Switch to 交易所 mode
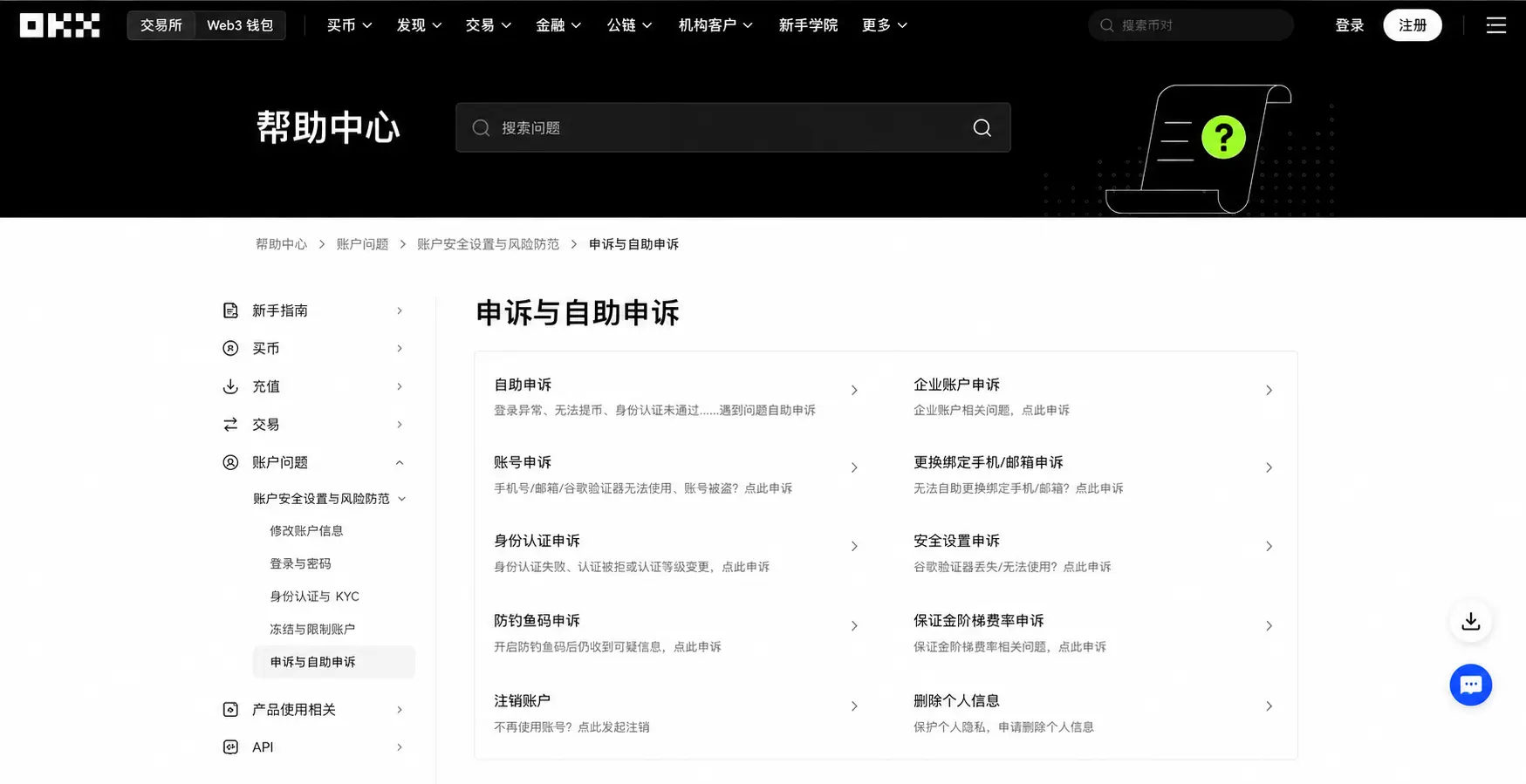Screen dimensions: 1526x784 tap(161, 25)
